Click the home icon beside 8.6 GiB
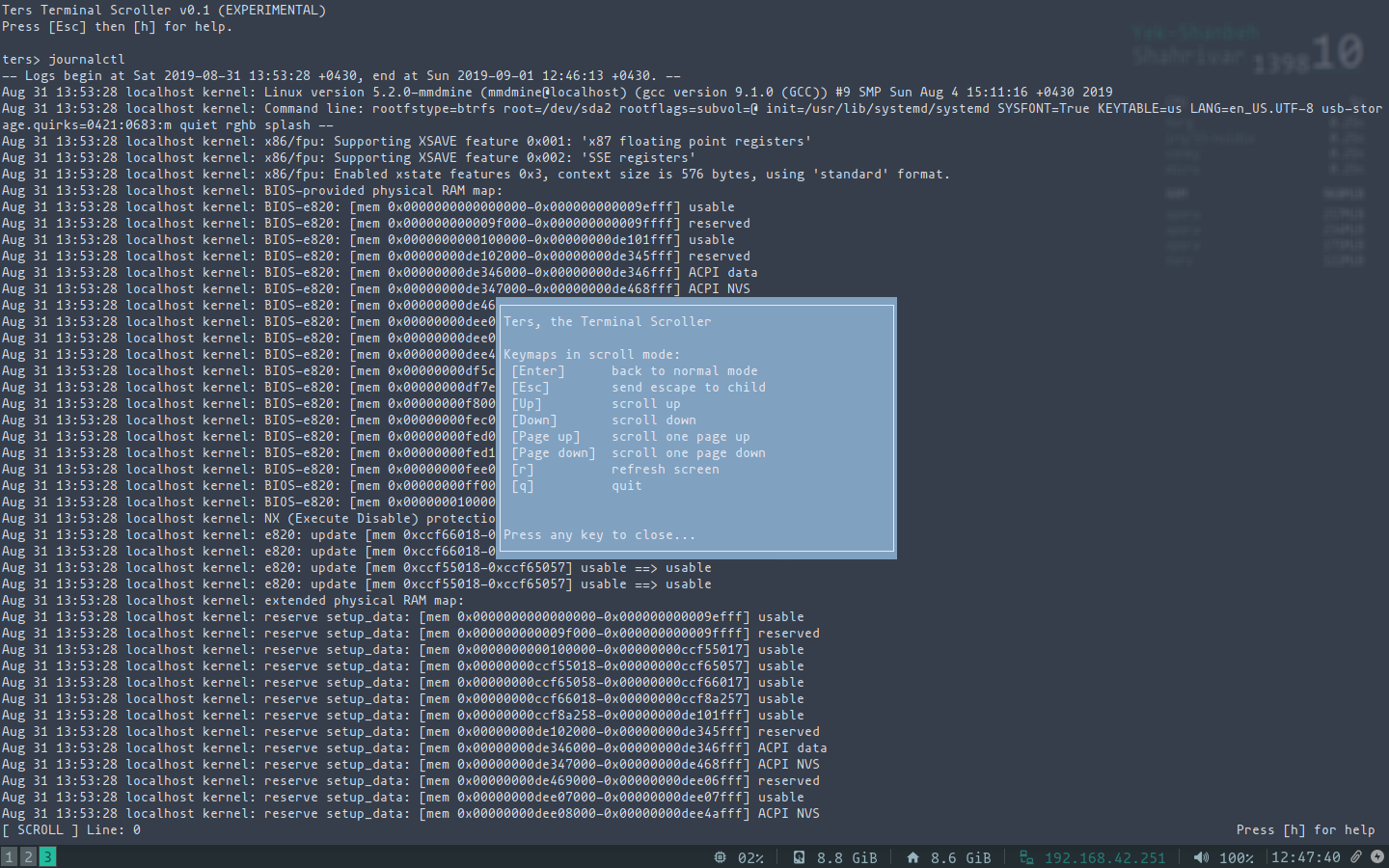 [x=912, y=857]
